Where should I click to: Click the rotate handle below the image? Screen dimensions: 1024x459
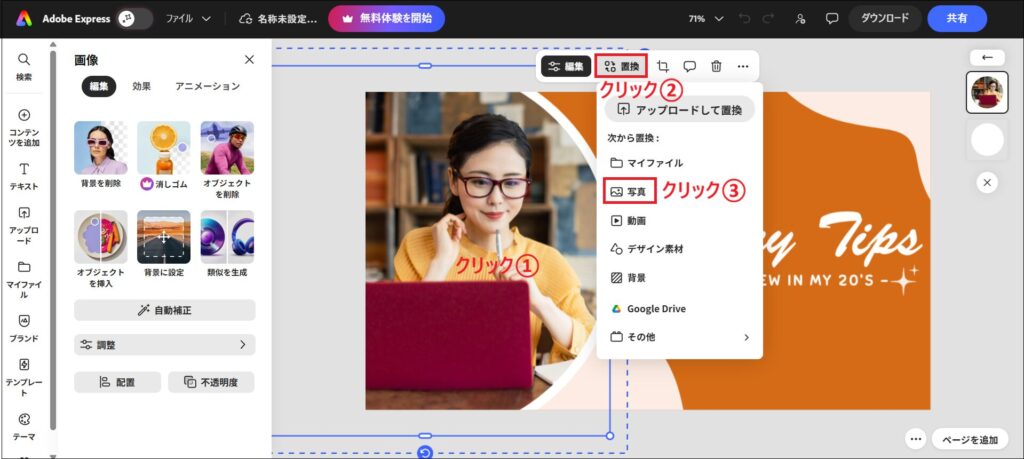(425, 452)
